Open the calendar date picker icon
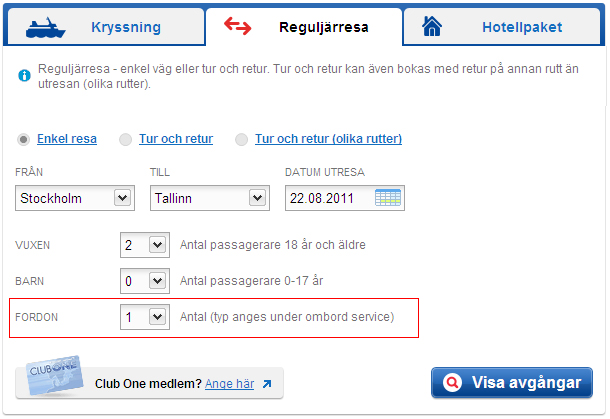The width and height of the screenshot is (610, 419). point(387,198)
